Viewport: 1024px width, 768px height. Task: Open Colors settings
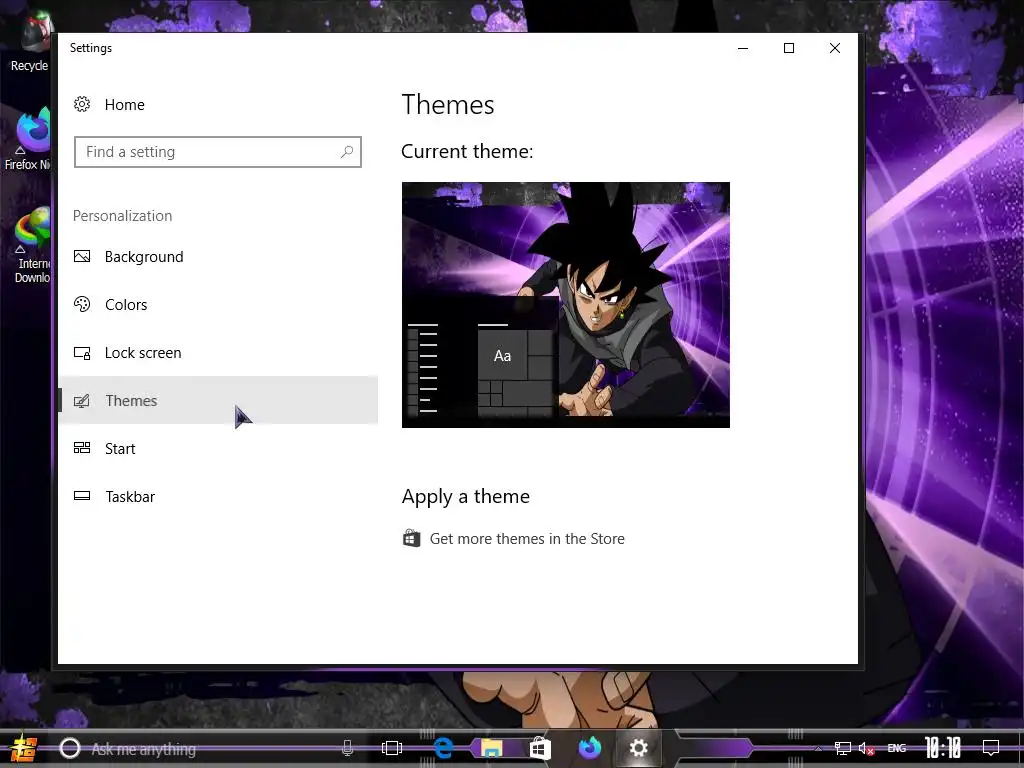218,304
